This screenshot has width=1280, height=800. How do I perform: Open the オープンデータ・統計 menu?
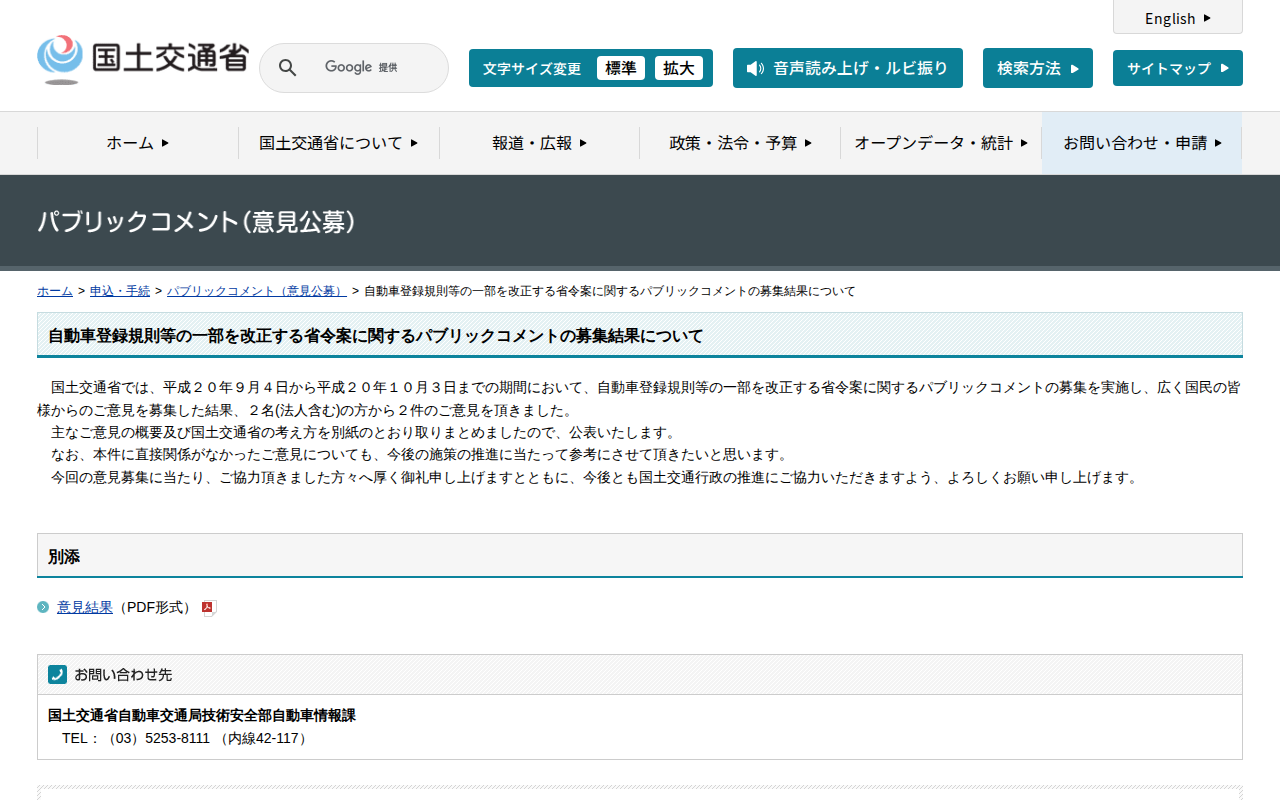941,143
